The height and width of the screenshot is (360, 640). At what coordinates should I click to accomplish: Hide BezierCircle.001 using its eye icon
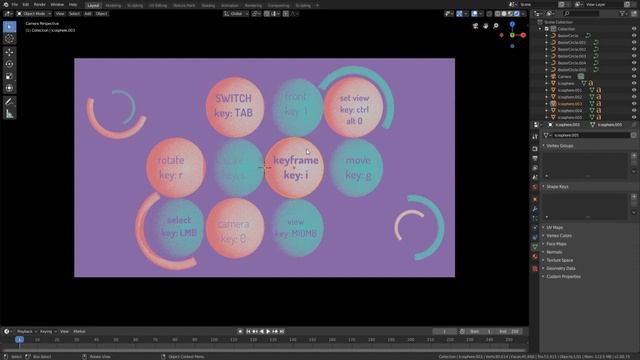pyautogui.click(x=634, y=42)
